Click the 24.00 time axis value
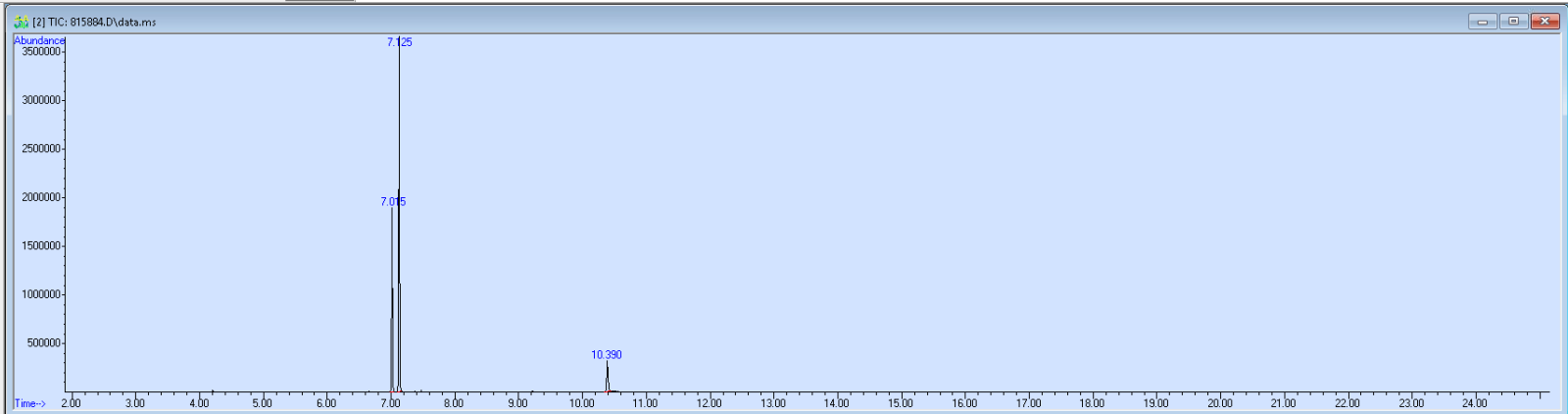The width and height of the screenshot is (1568, 414). (x=1474, y=403)
